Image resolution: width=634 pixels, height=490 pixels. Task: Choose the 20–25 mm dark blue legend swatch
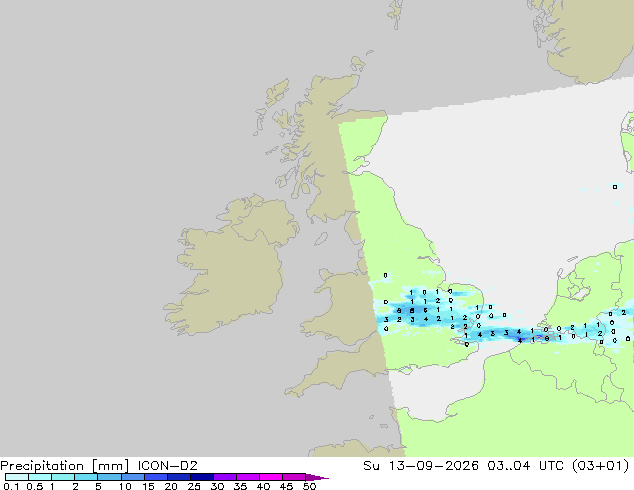pos(179,477)
